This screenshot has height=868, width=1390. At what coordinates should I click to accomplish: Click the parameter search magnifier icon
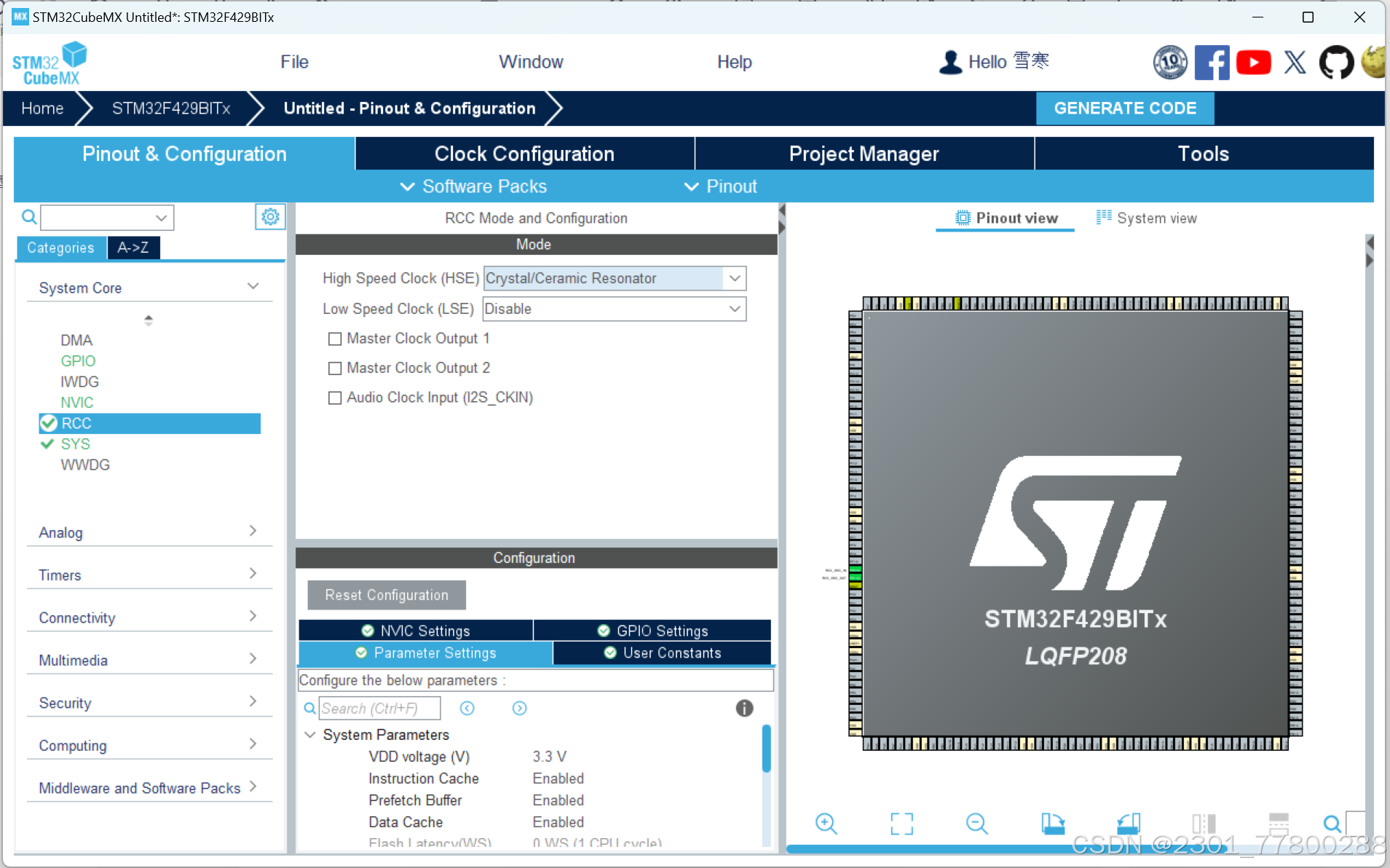click(x=309, y=709)
